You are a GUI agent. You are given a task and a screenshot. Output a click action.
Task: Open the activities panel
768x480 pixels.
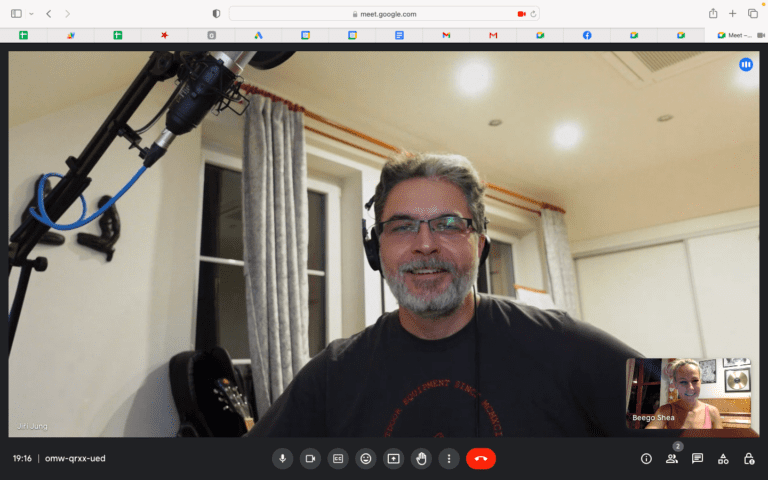click(x=723, y=458)
